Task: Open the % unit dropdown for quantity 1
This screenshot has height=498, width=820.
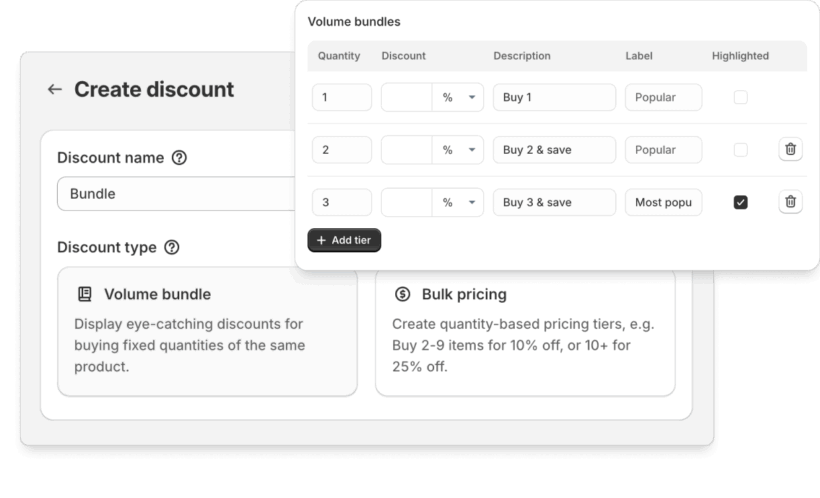Action: point(459,98)
